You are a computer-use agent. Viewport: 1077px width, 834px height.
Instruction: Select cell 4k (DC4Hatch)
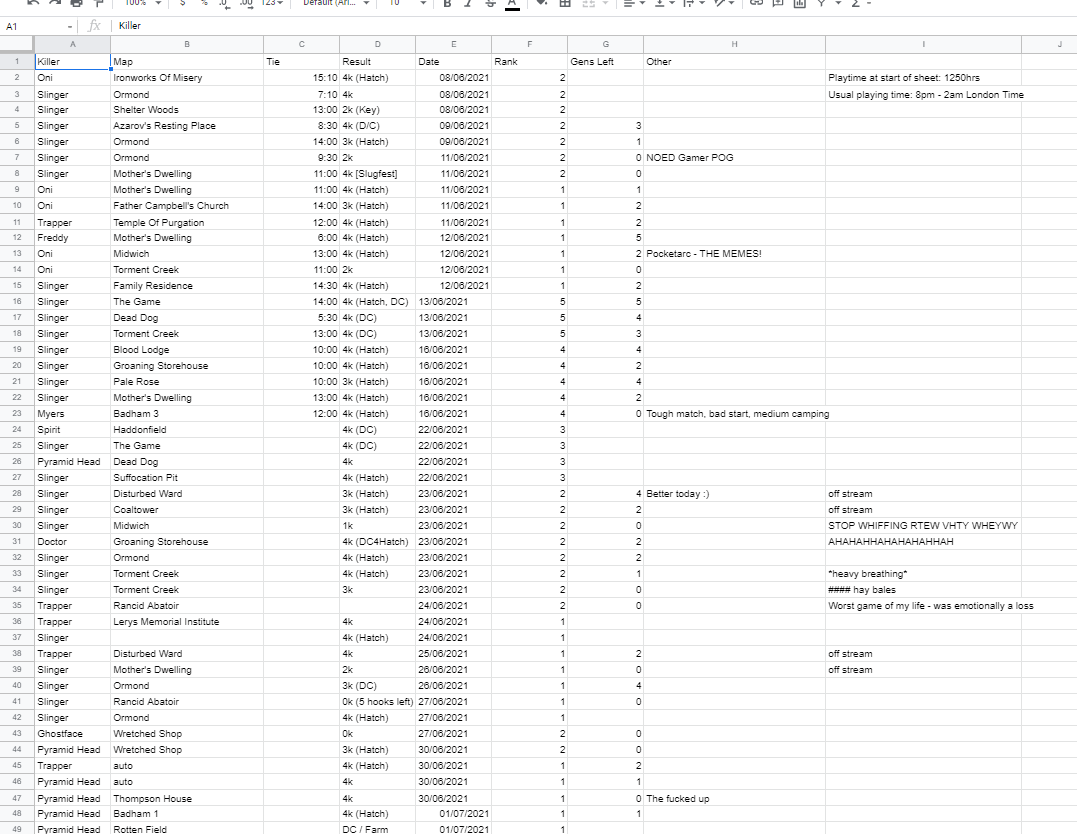[377, 541]
